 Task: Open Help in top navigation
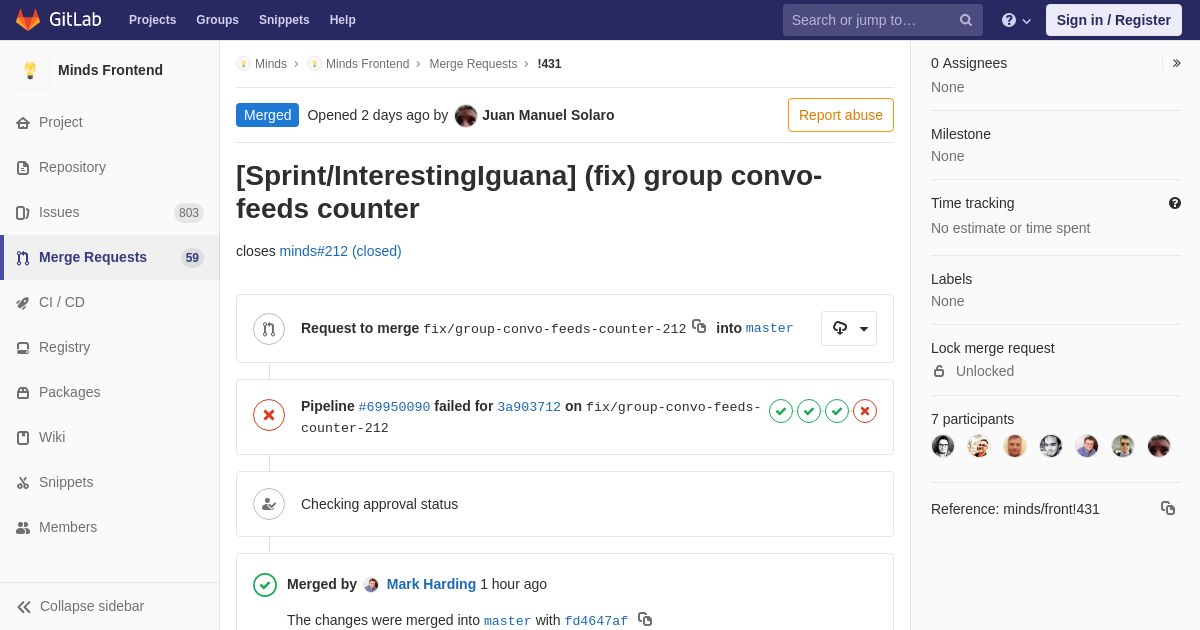[343, 20]
